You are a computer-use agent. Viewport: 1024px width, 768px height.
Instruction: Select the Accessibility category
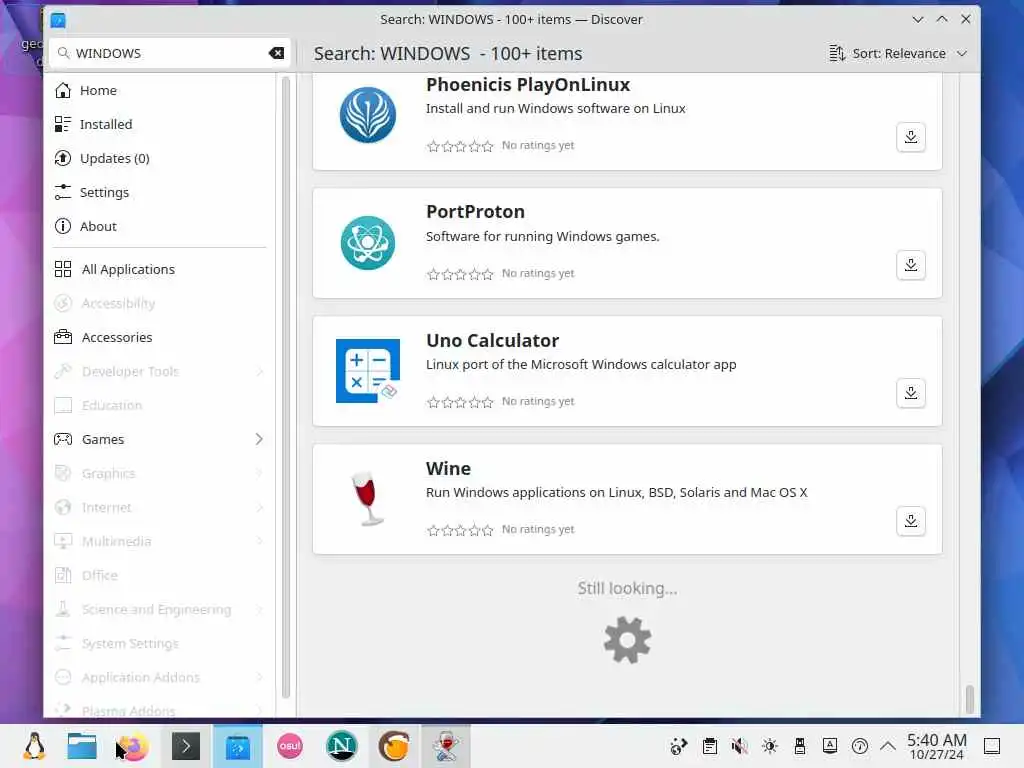tap(160, 303)
